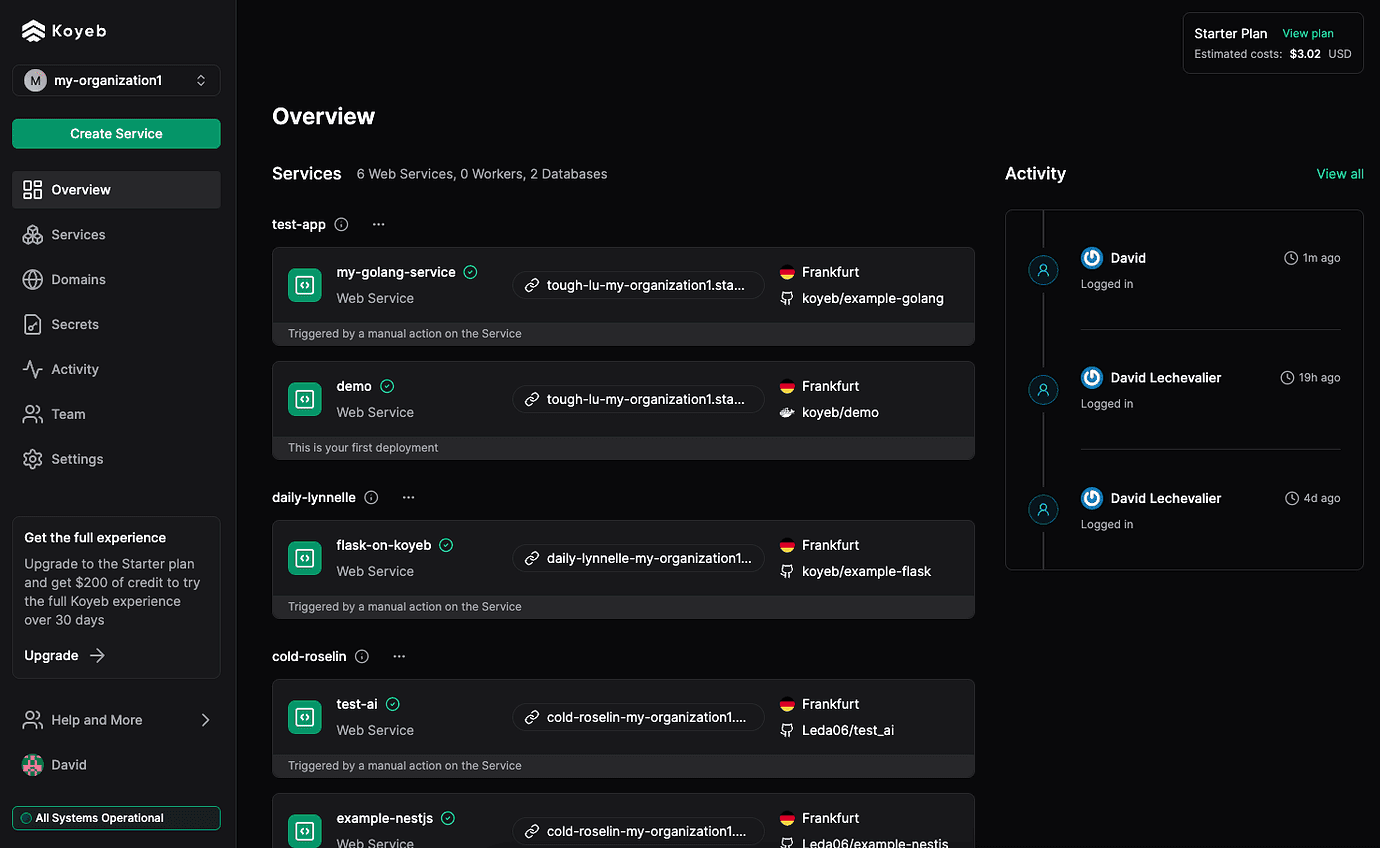
Task: Click the View plan link
Action: tap(1307, 34)
